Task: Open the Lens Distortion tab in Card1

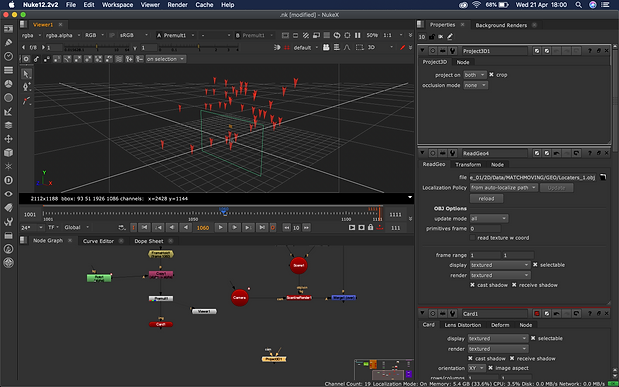Action: coord(463,325)
